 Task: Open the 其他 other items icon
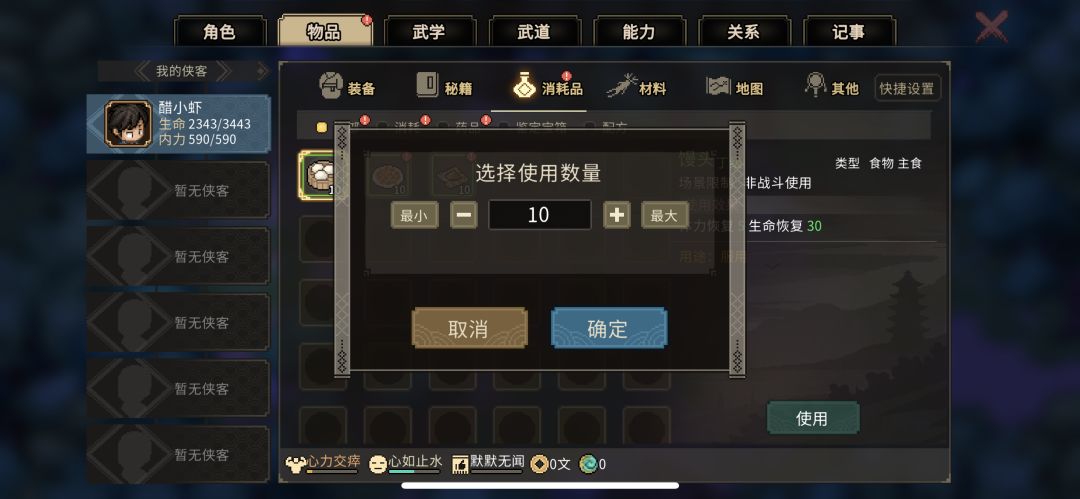816,85
